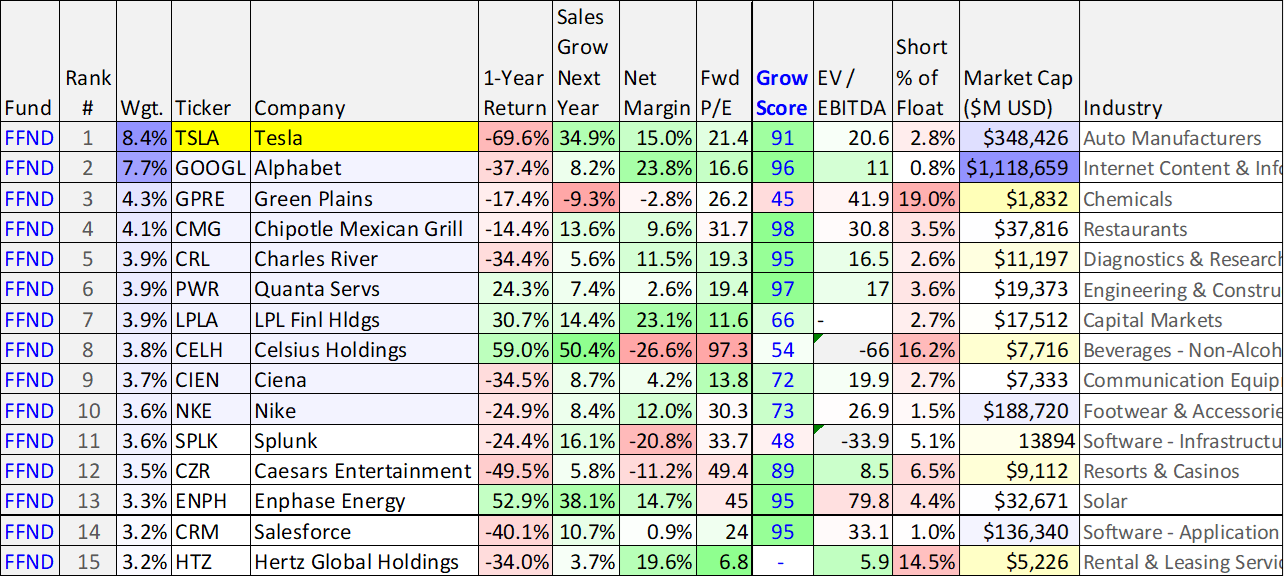
Task: Select the Chemicals industry cell
Action: 1181,199
